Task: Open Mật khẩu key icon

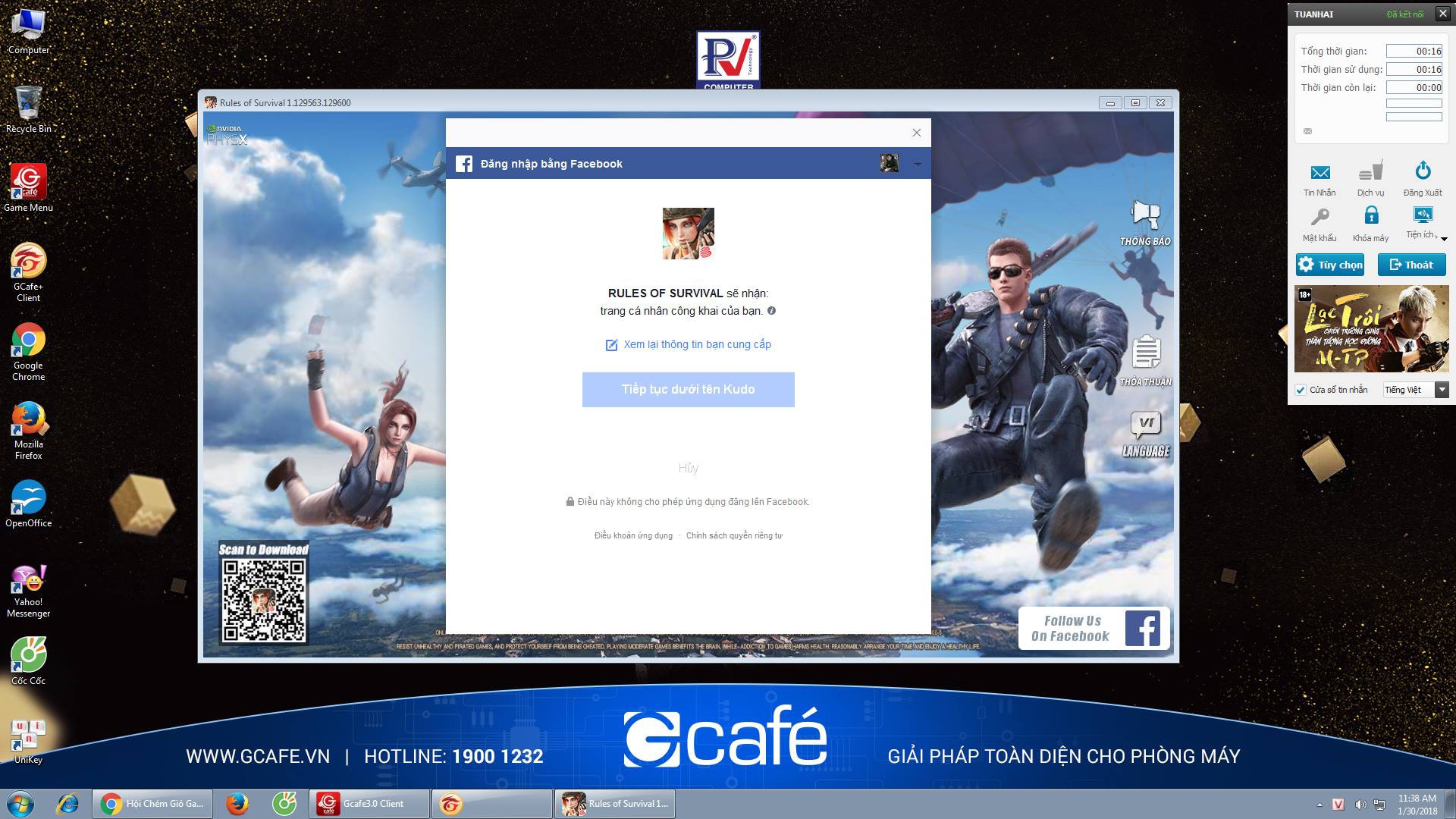Action: click(1319, 217)
